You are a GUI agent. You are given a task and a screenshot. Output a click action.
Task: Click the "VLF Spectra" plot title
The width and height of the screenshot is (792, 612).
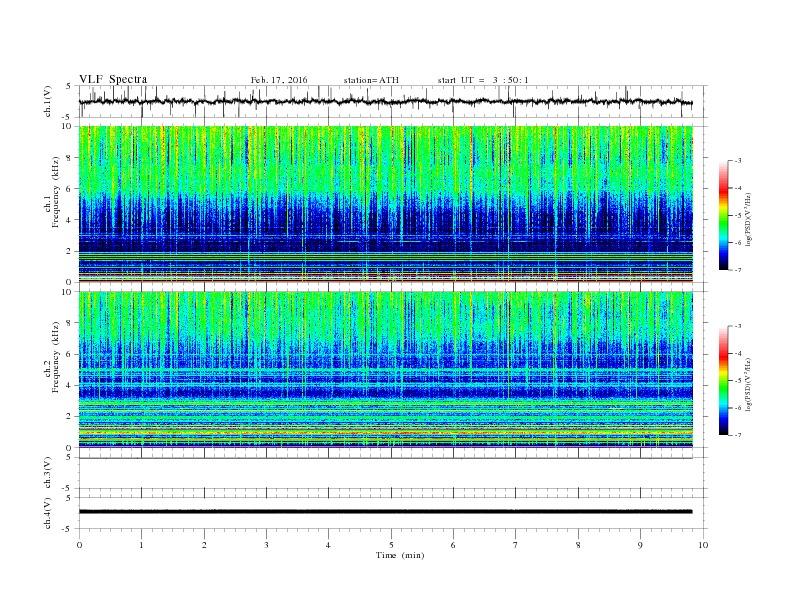click(x=113, y=79)
